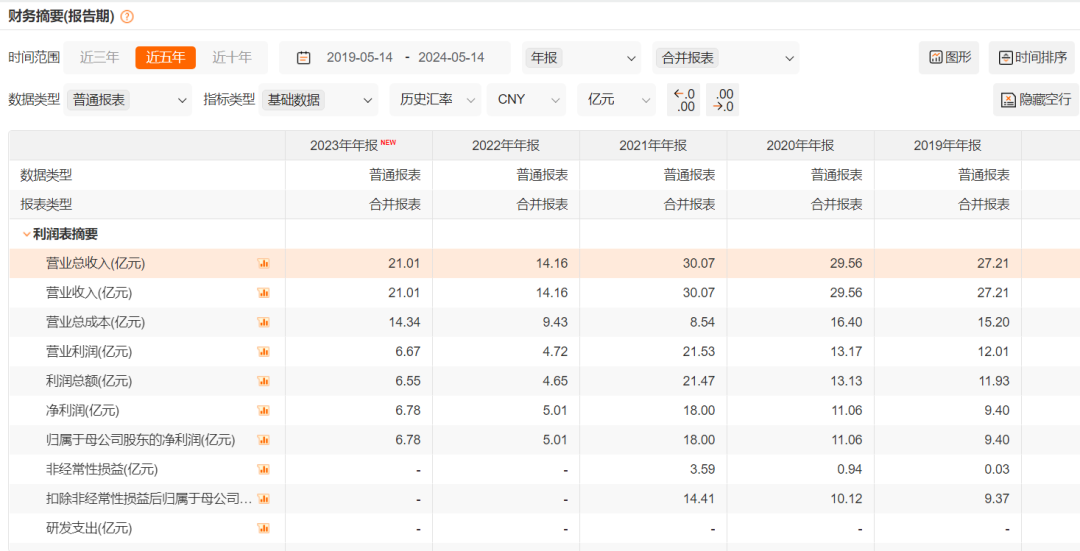
Task: Select 近三年 time range option
Action: [x=100, y=58]
